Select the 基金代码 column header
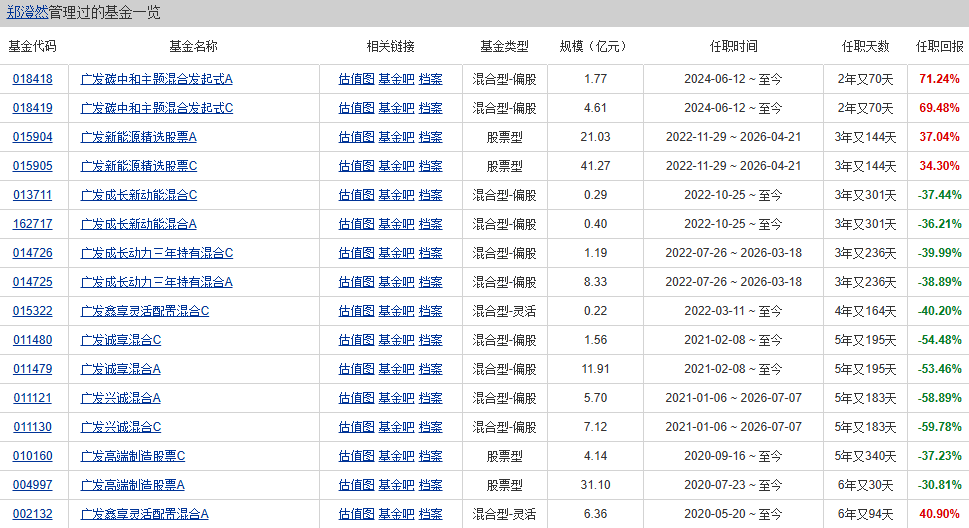 (x=33, y=46)
